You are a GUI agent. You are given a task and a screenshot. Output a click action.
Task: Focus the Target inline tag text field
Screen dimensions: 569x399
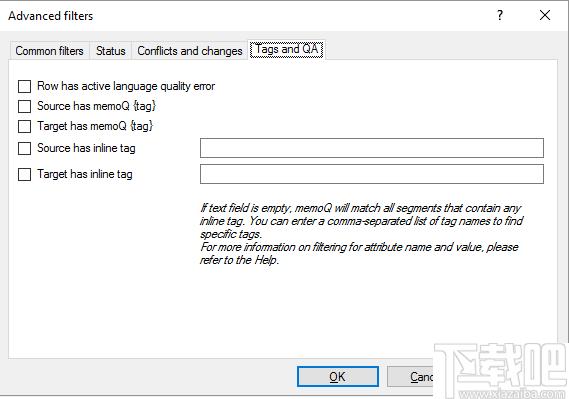pyautogui.click(x=372, y=174)
